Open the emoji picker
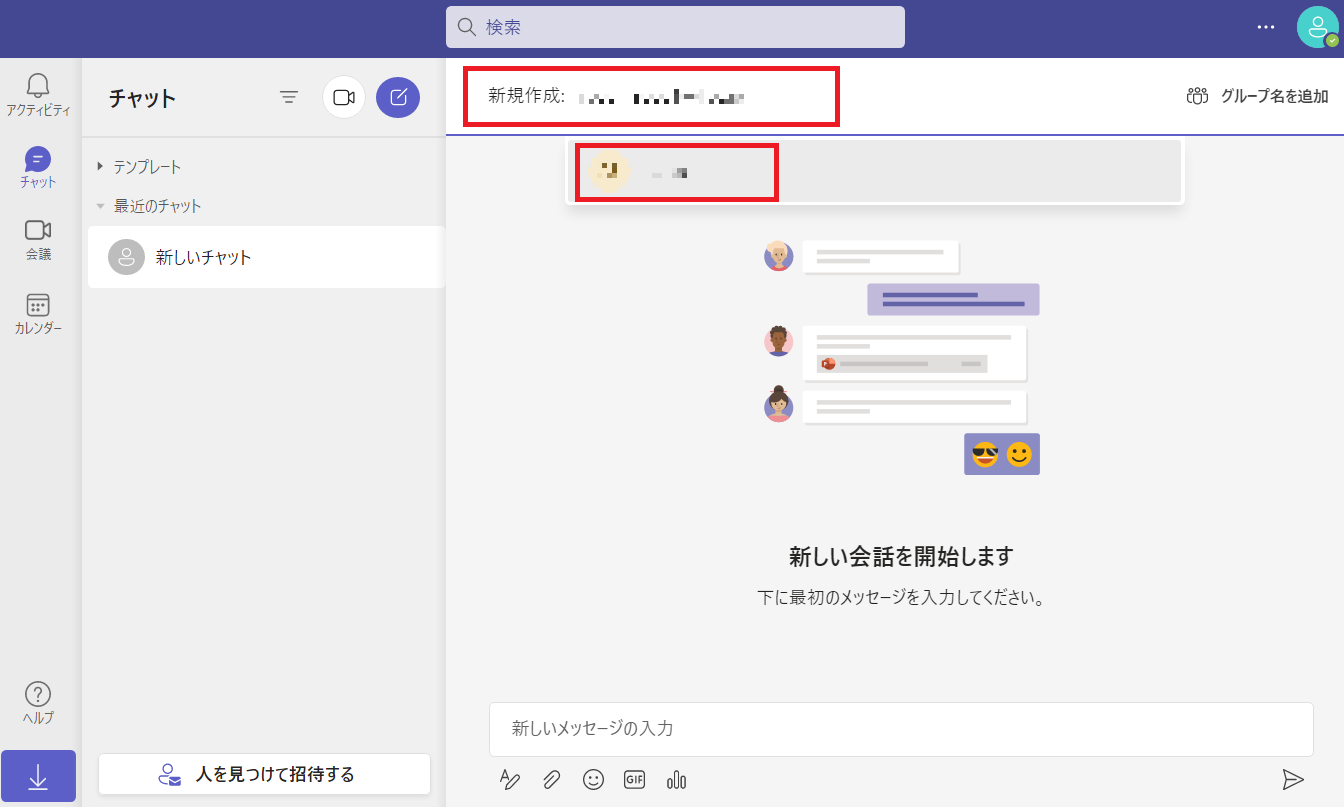Viewport: 1344px width, 807px height. [593, 780]
